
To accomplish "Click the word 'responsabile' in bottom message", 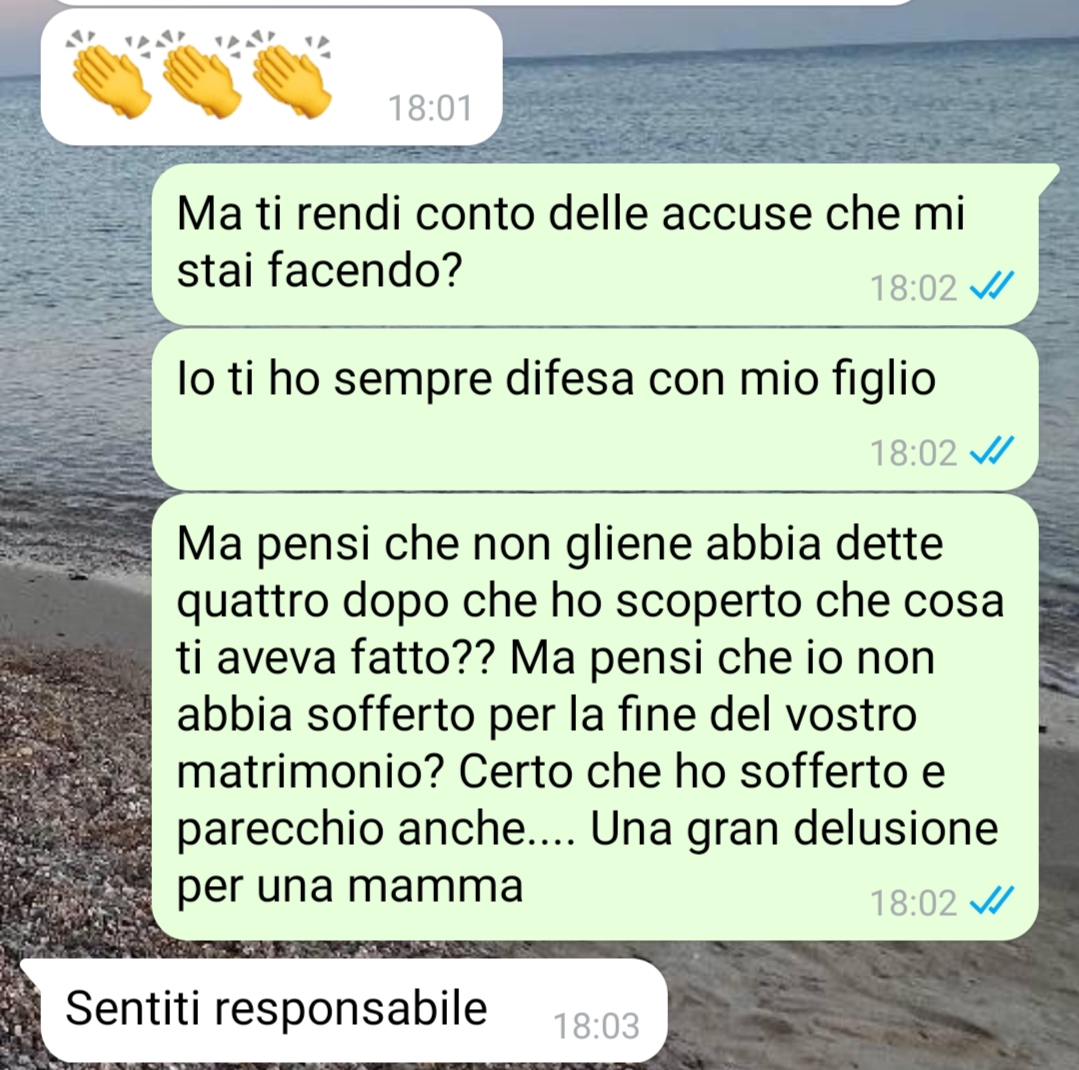I will pyautogui.click(x=351, y=1010).
